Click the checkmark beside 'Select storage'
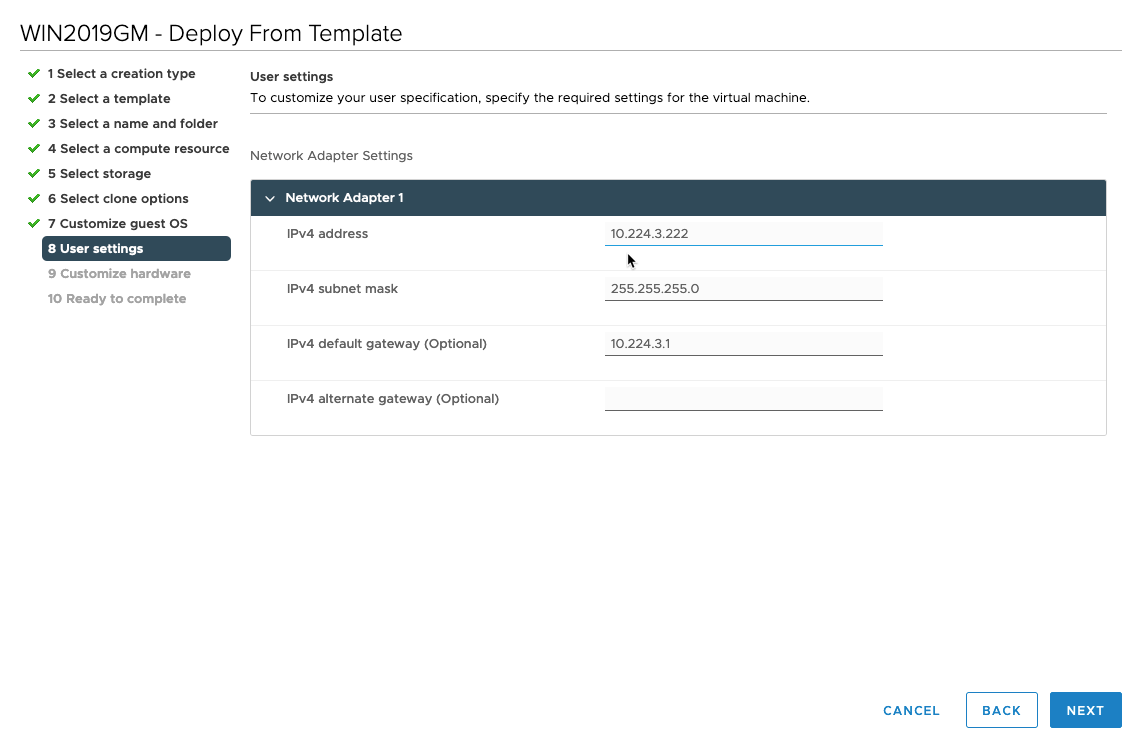The image size is (1135, 745). pos(33,173)
